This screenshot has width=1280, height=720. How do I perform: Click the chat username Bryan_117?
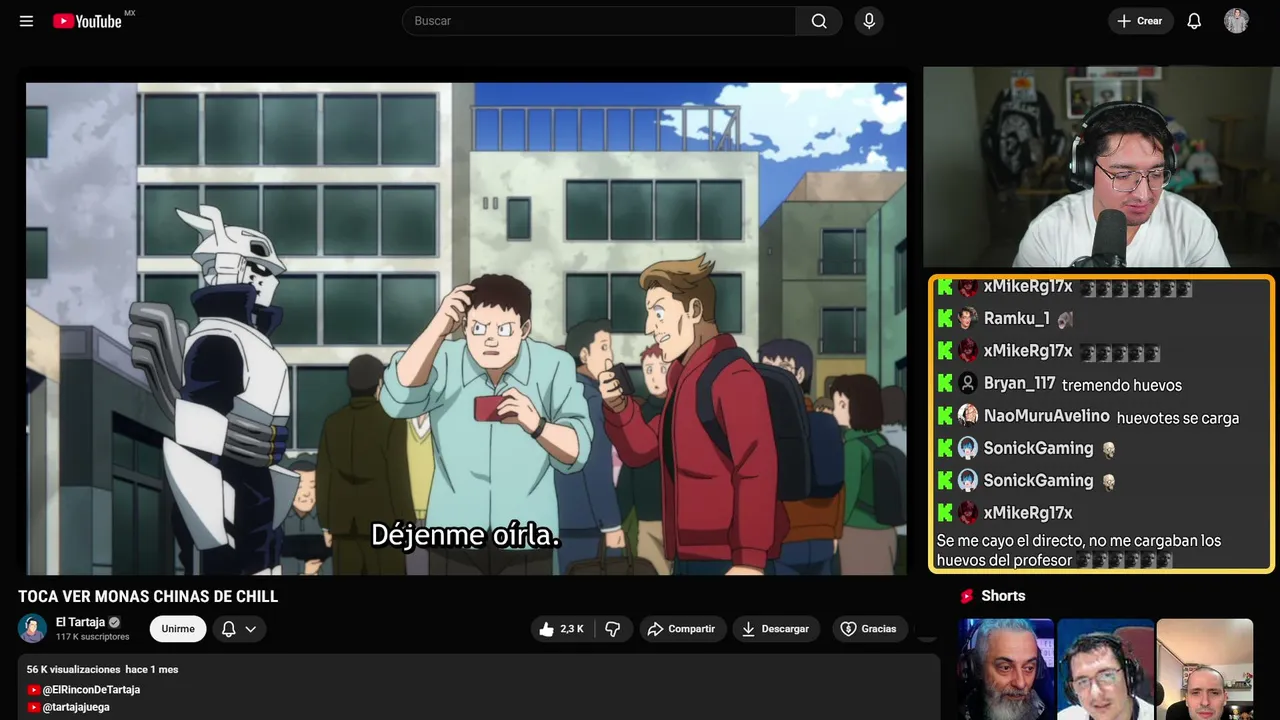(x=1019, y=384)
